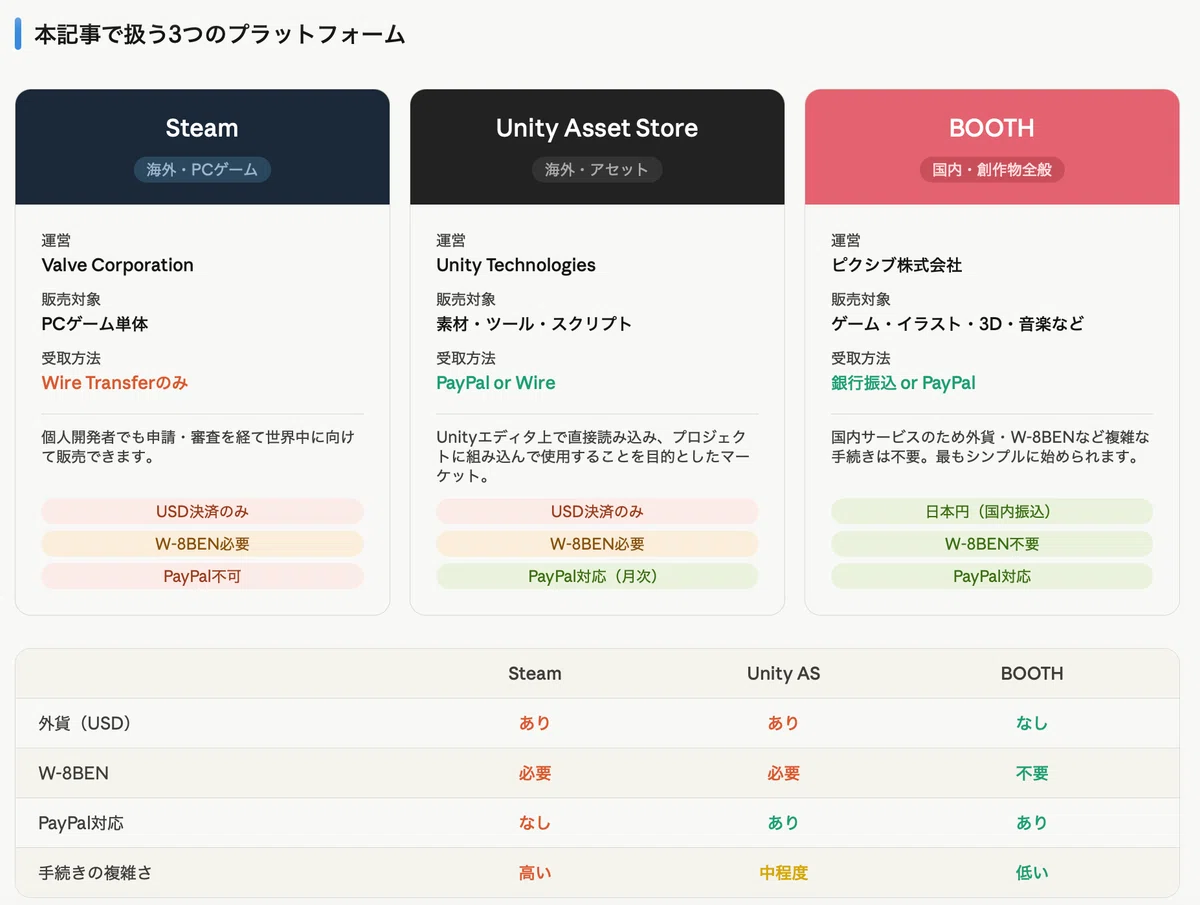Viewport: 1200px width, 905px height.
Task: Click USD決済のみ pill in the Steam card
Action: 202,511
